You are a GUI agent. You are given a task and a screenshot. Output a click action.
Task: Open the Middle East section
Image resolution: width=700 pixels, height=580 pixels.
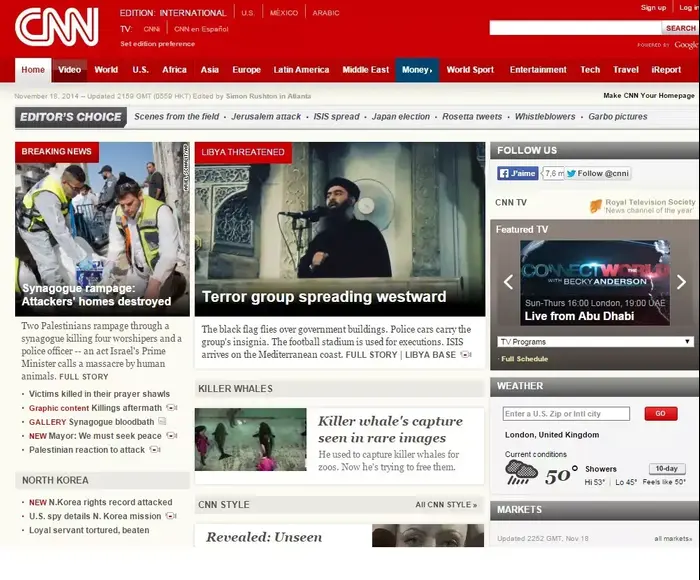pos(366,70)
